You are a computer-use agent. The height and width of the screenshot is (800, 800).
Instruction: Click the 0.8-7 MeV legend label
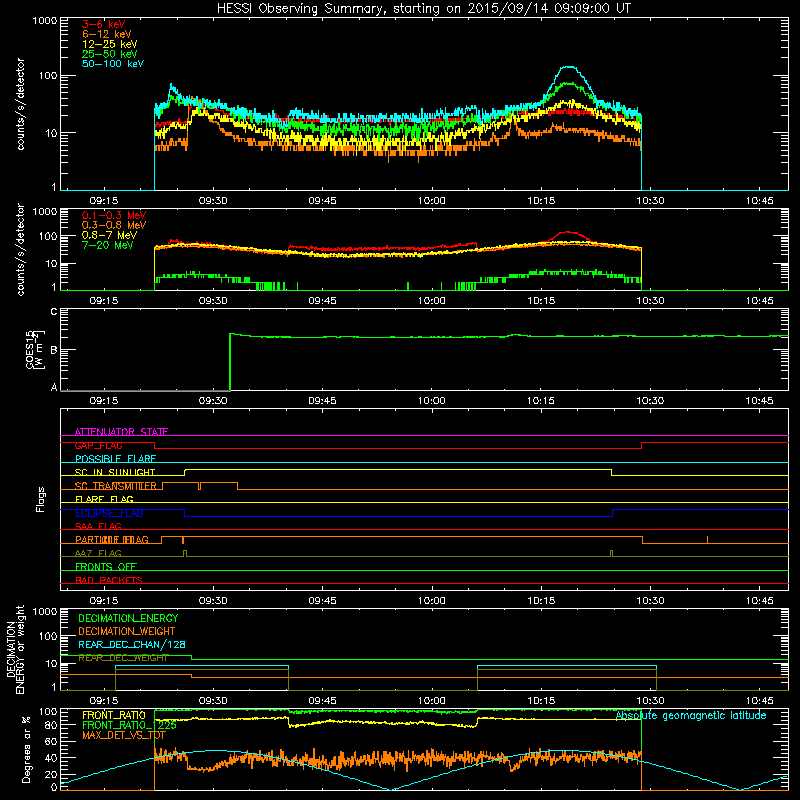point(109,235)
